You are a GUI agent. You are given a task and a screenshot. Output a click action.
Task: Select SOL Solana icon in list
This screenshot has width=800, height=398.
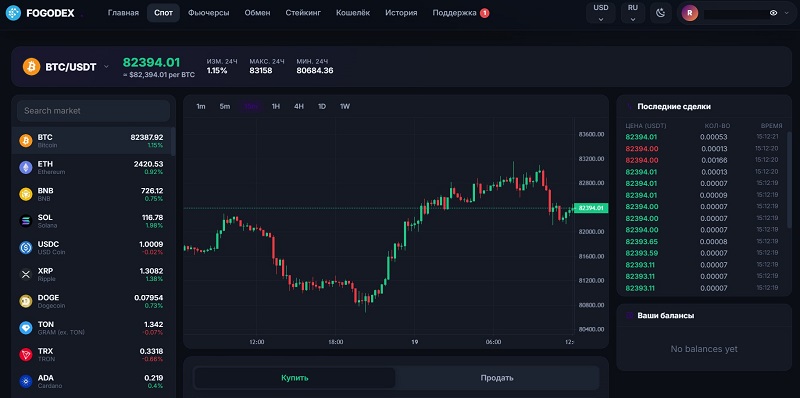coord(26,221)
